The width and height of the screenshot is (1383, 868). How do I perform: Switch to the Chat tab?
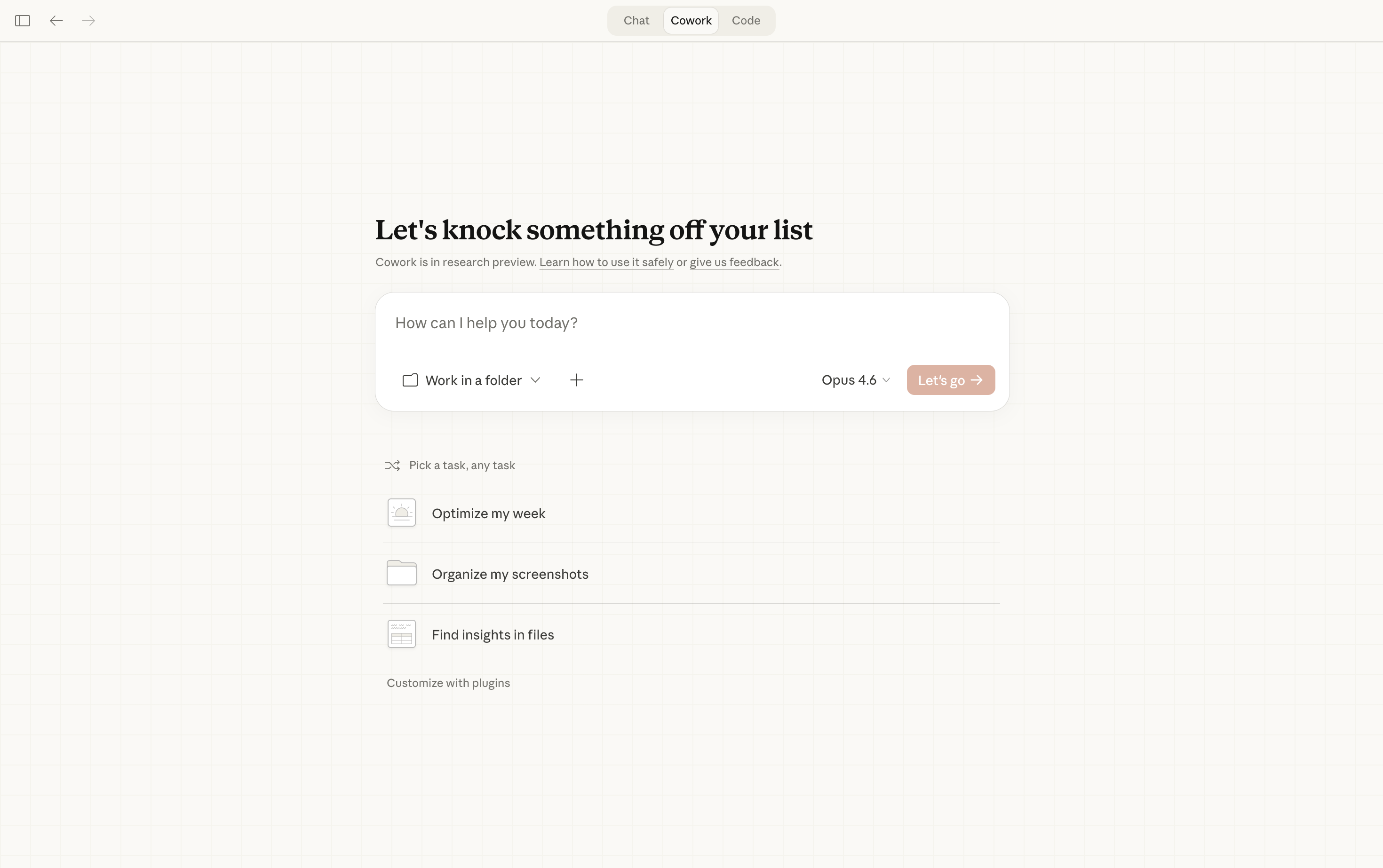[636, 21]
